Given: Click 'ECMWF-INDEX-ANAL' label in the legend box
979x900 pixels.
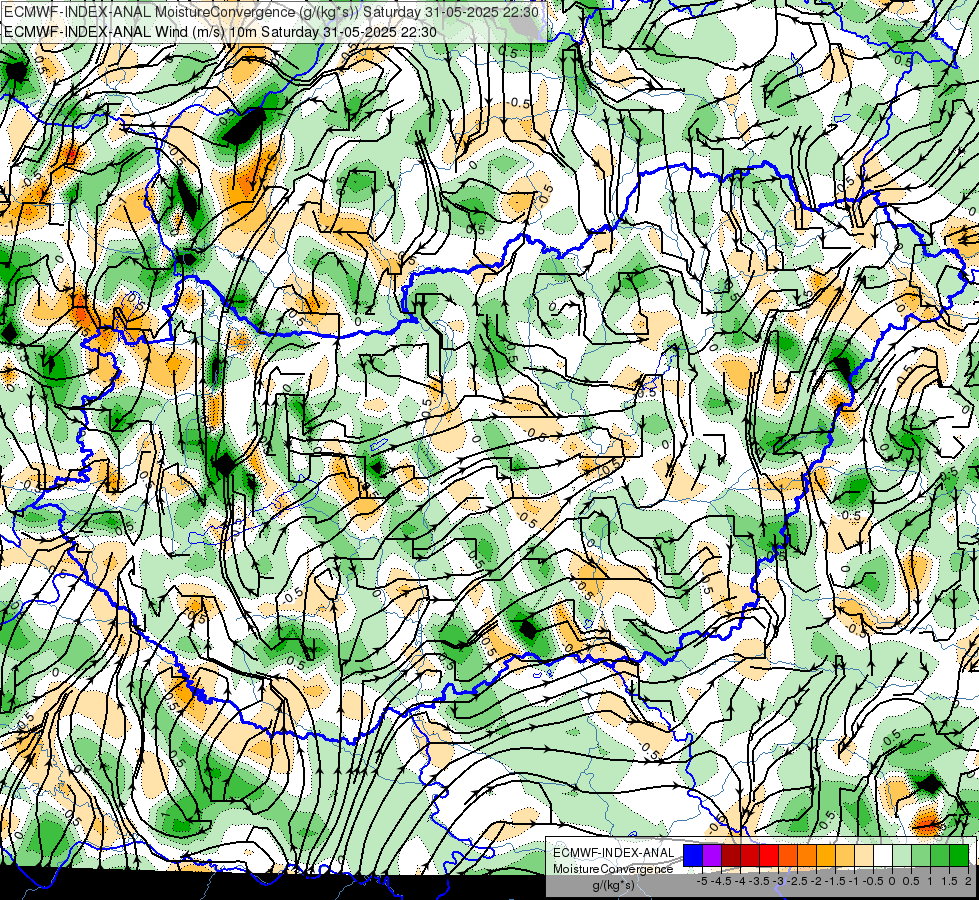Looking at the screenshot, I should point(614,853).
